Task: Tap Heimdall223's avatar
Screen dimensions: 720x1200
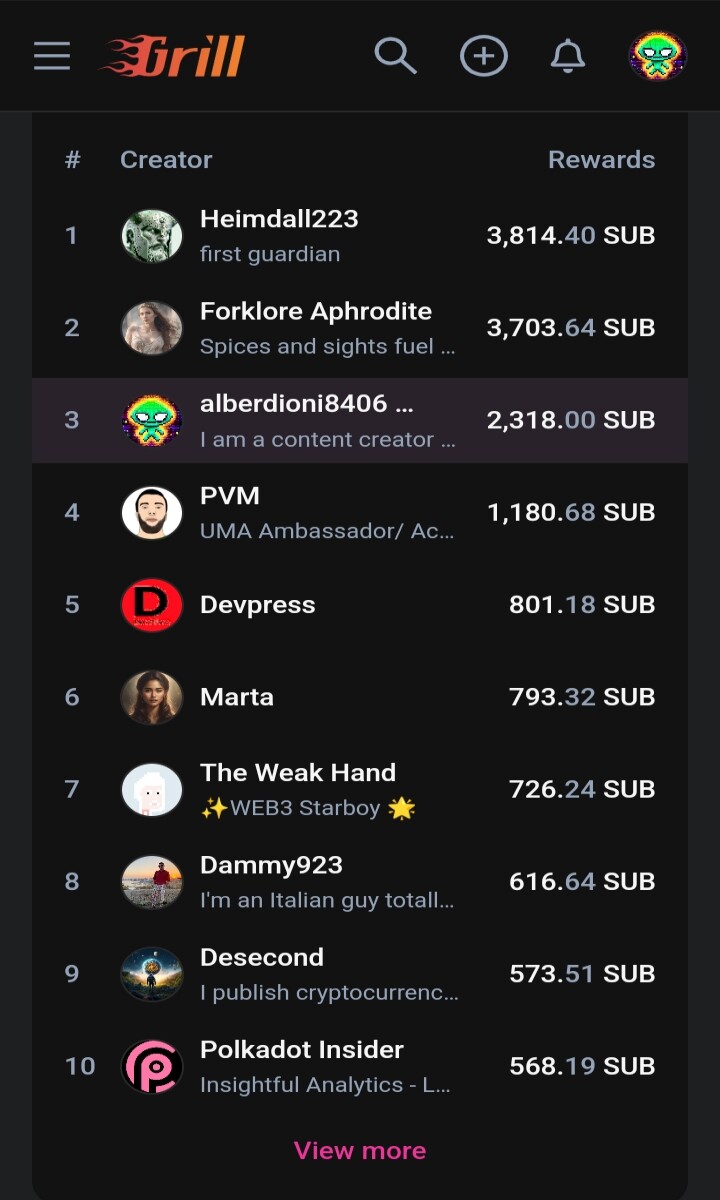Action: pyautogui.click(x=152, y=236)
